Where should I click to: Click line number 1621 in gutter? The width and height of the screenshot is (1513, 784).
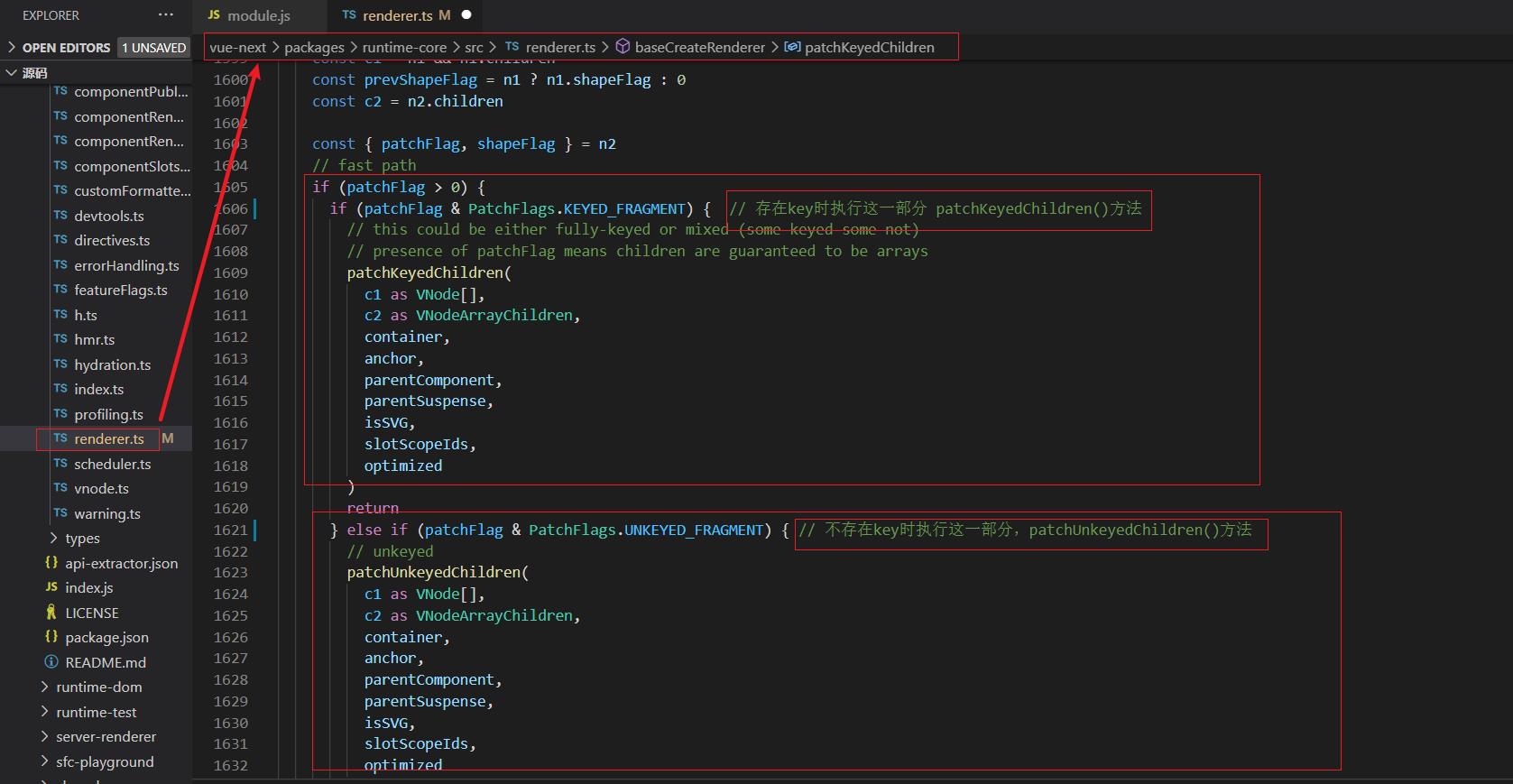tap(231, 530)
